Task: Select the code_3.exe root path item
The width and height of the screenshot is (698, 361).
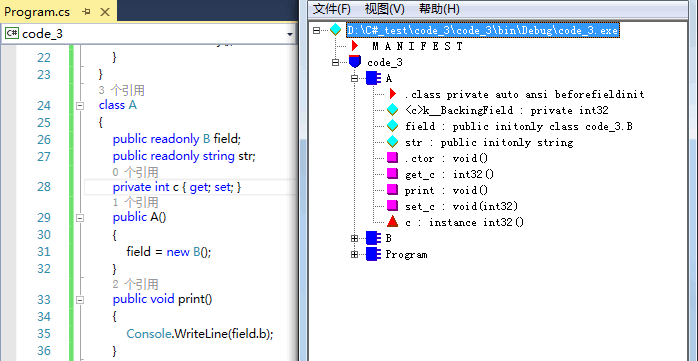Action: point(483,30)
